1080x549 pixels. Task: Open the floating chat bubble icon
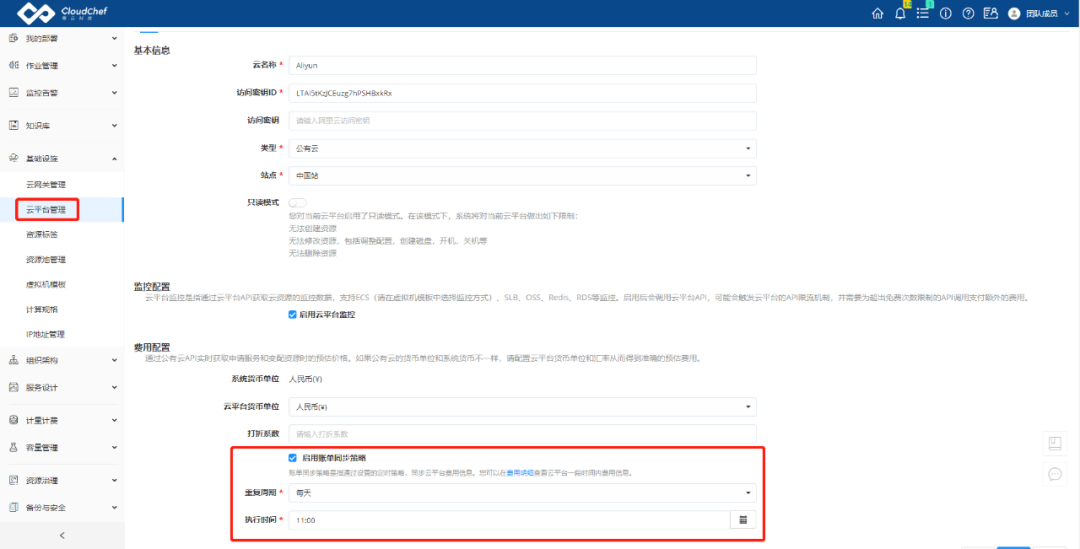(x=1054, y=474)
